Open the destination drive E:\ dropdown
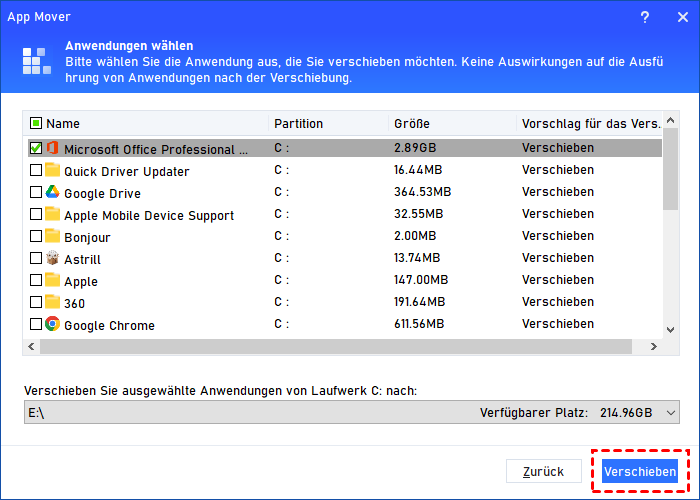This screenshot has width=700, height=500. [x=670, y=412]
